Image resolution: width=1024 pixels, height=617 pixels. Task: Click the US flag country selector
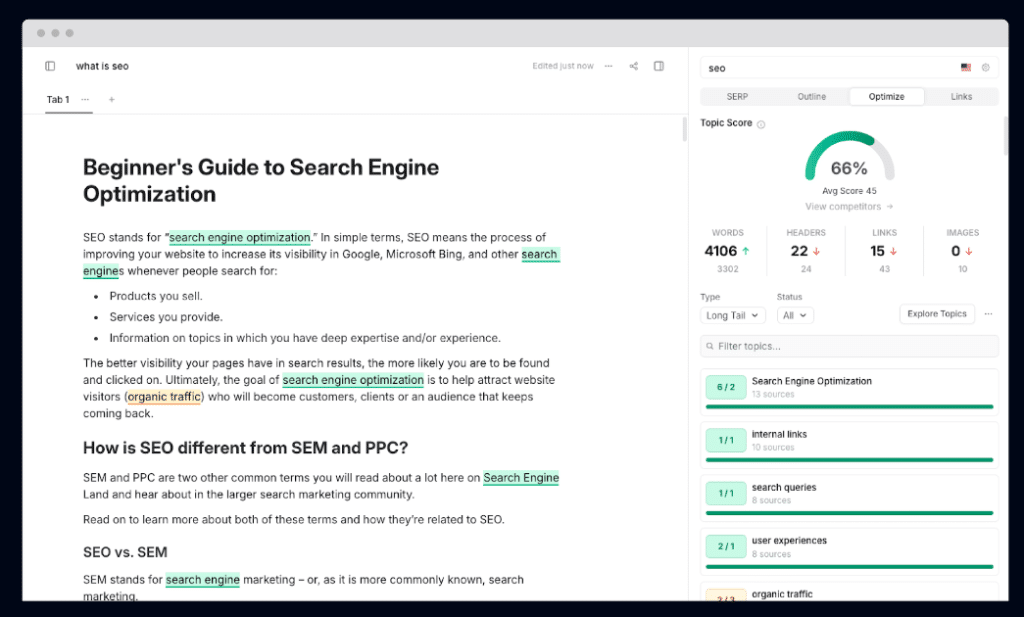click(x=966, y=67)
